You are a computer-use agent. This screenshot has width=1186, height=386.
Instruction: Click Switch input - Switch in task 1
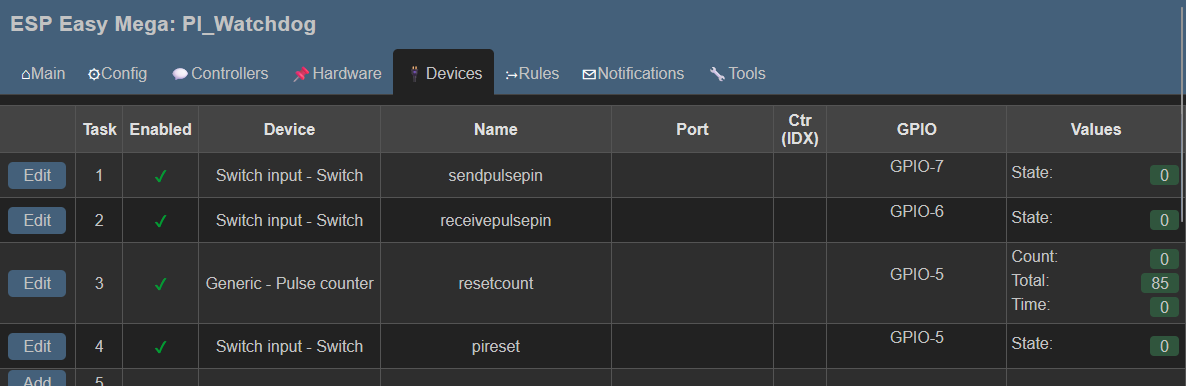pyautogui.click(x=290, y=176)
